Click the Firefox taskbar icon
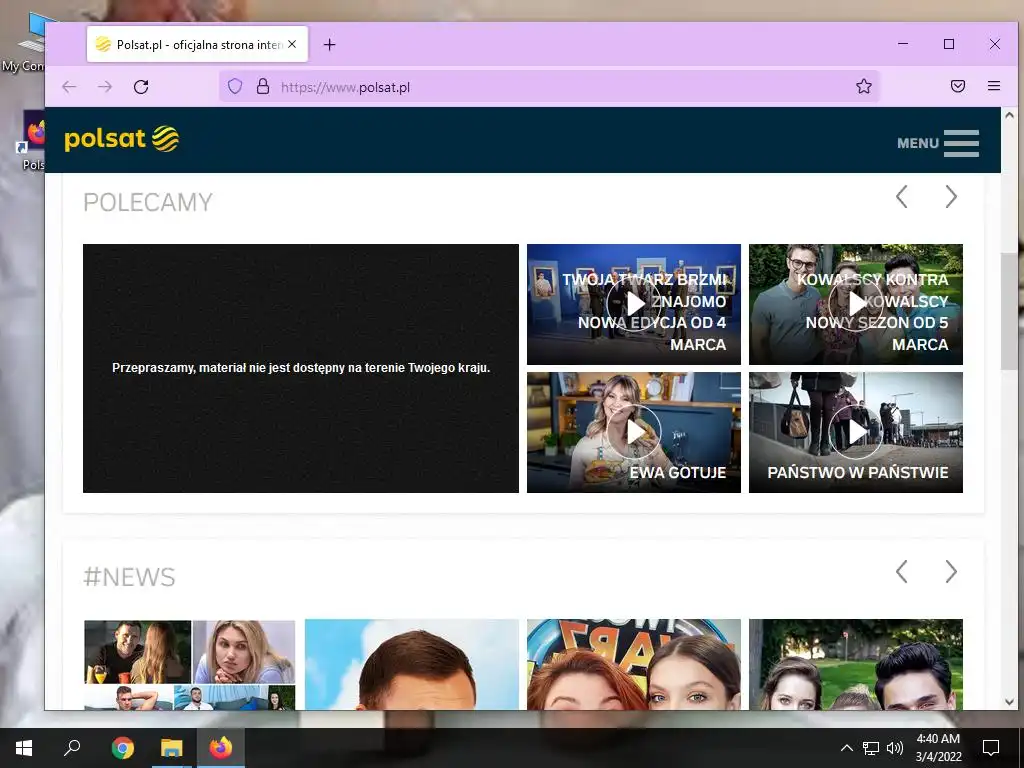 pos(221,748)
